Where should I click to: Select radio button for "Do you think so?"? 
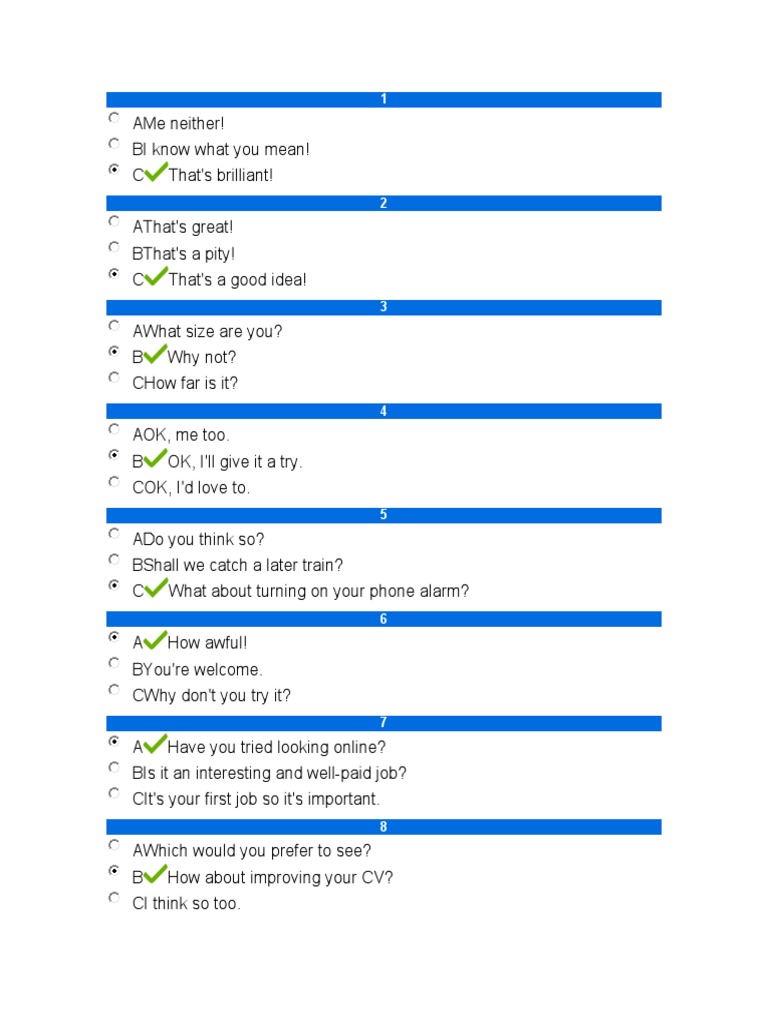point(114,535)
